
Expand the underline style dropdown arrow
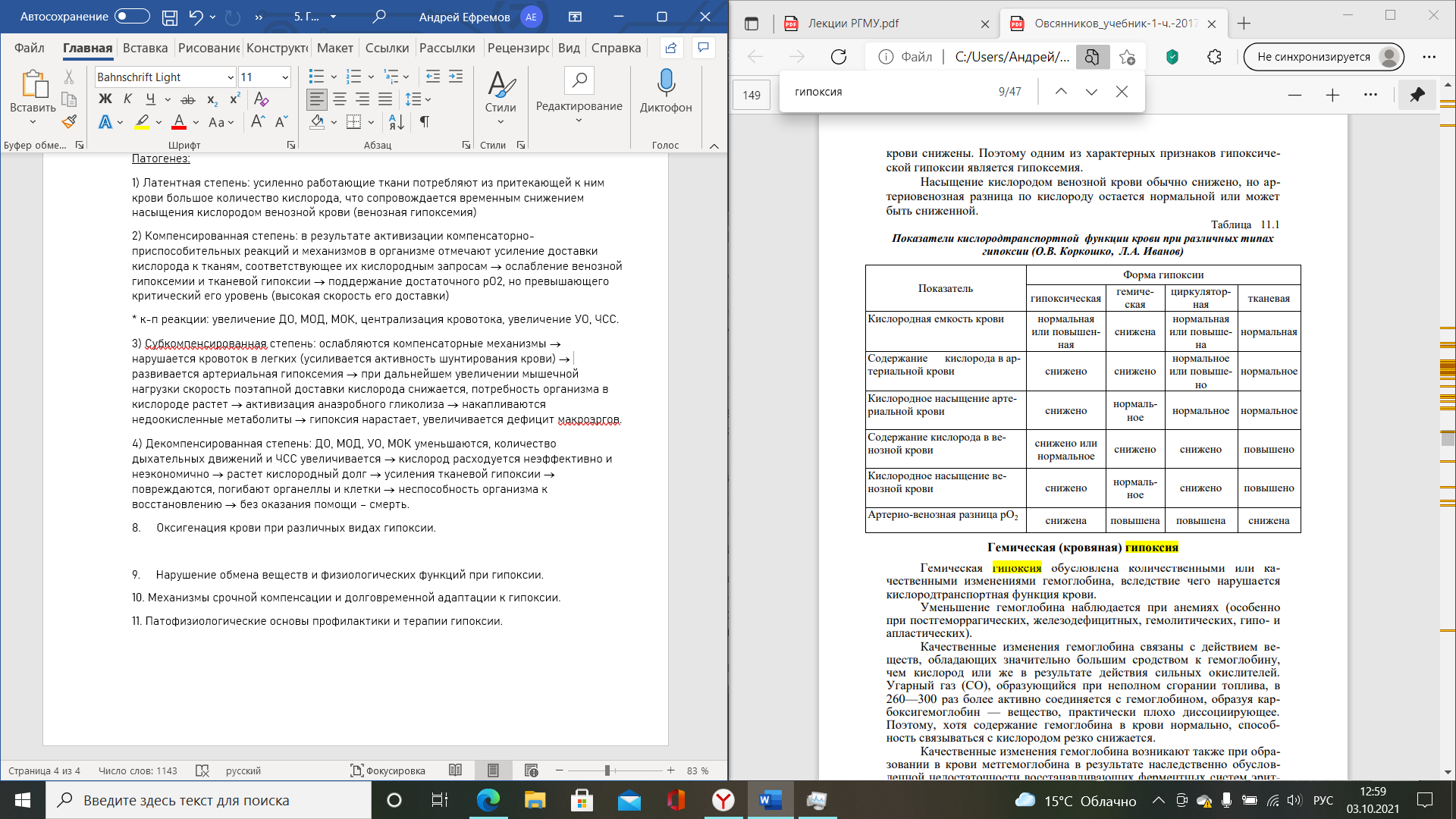[167, 99]
